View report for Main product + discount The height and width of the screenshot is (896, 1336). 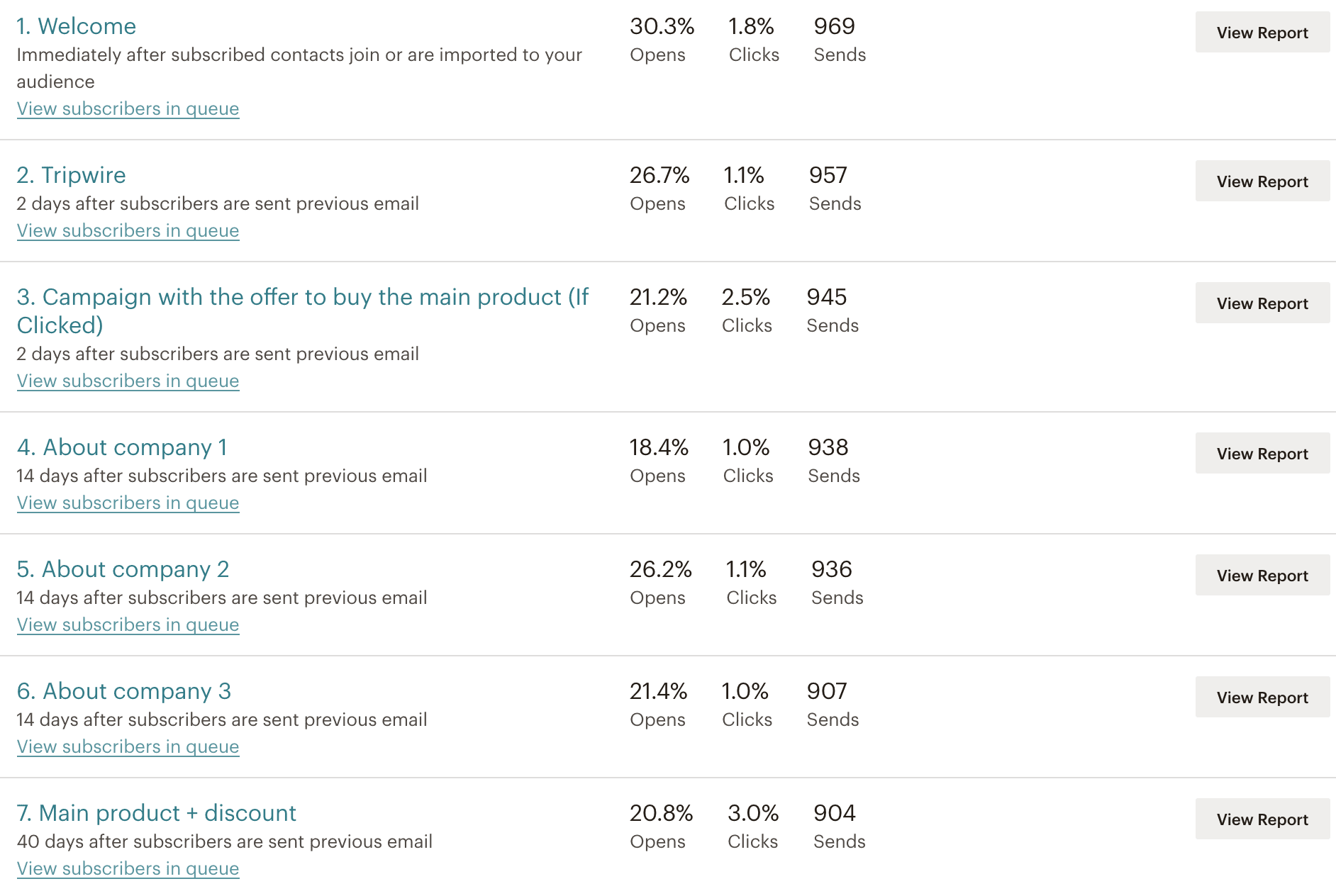1262,819
